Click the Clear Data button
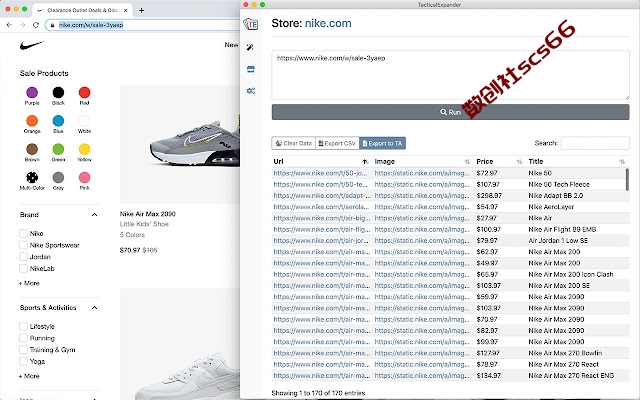Screen dimensions: 640x400 [293, 143]
